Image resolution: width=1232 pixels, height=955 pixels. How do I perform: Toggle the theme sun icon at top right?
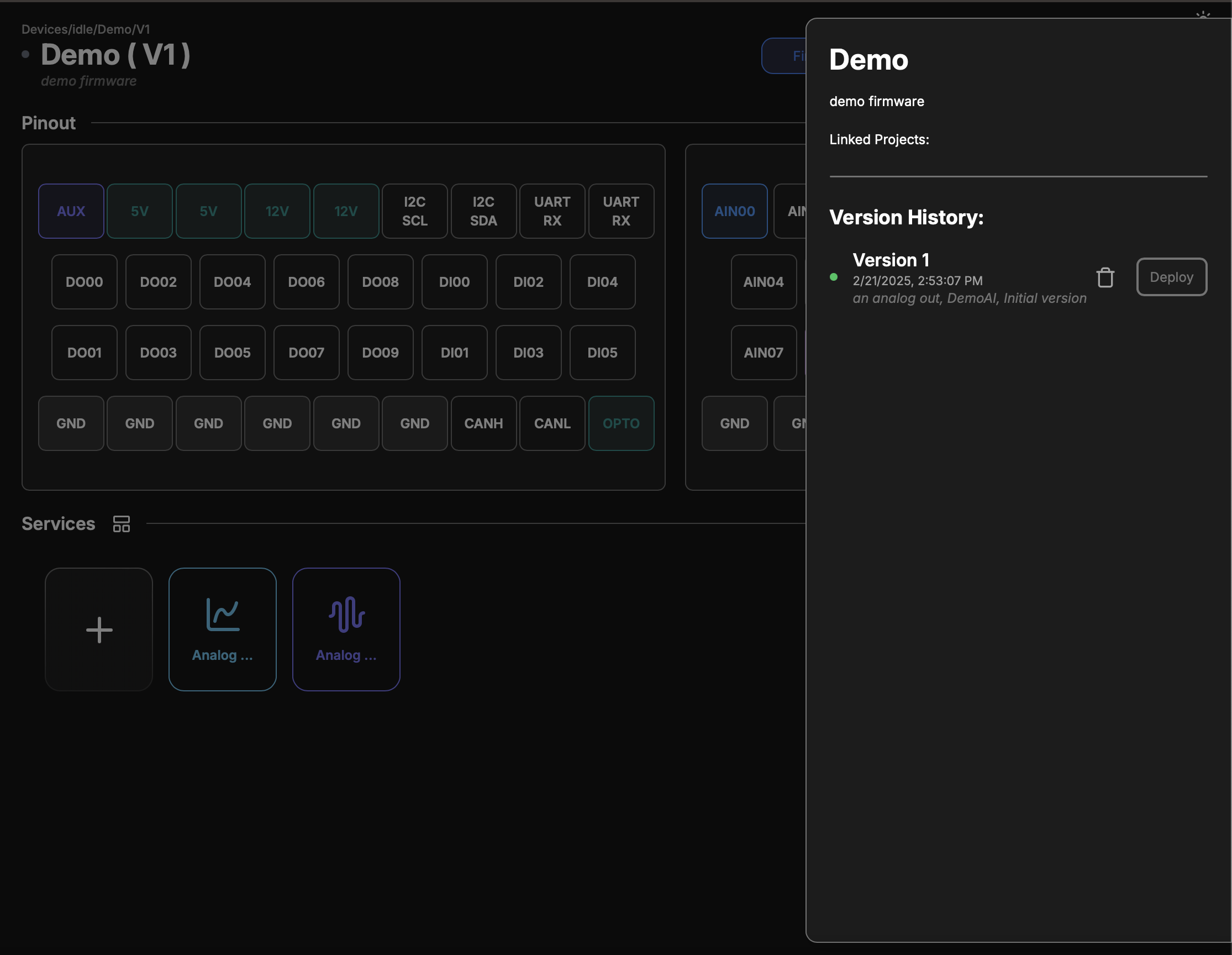click(x=1202, y=14)
